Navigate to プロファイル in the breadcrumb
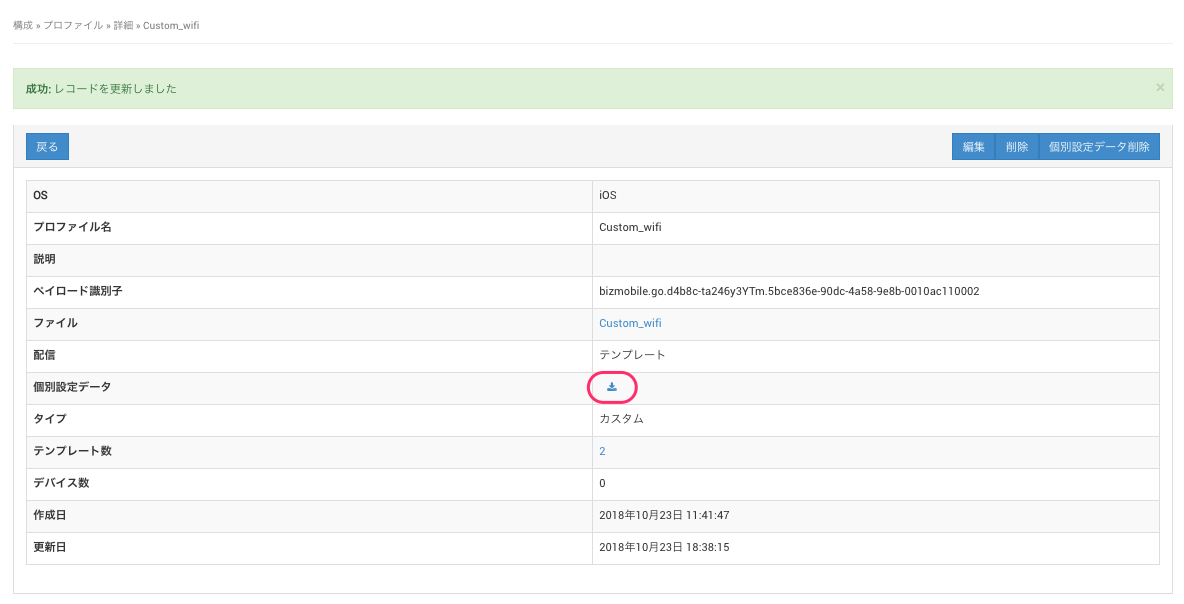 click(x=73, y=25)
